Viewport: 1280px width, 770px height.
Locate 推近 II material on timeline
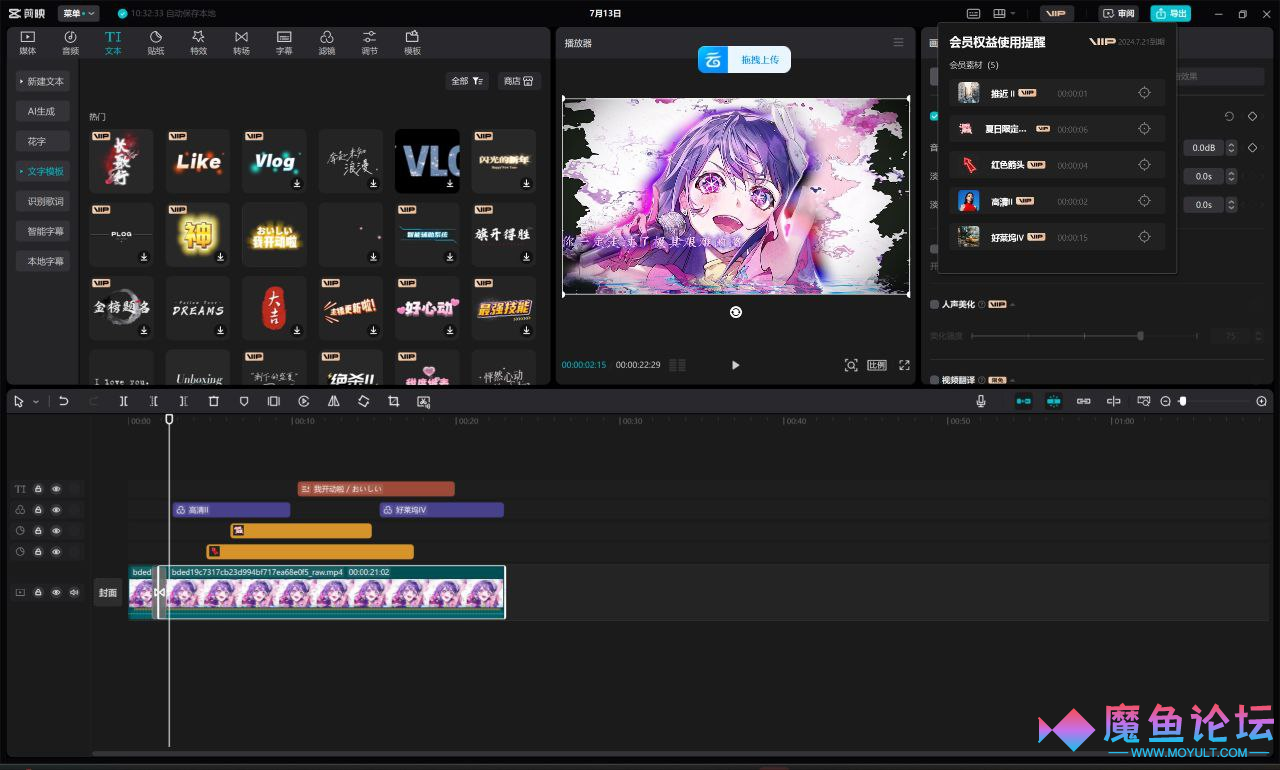coord(1145,93)
